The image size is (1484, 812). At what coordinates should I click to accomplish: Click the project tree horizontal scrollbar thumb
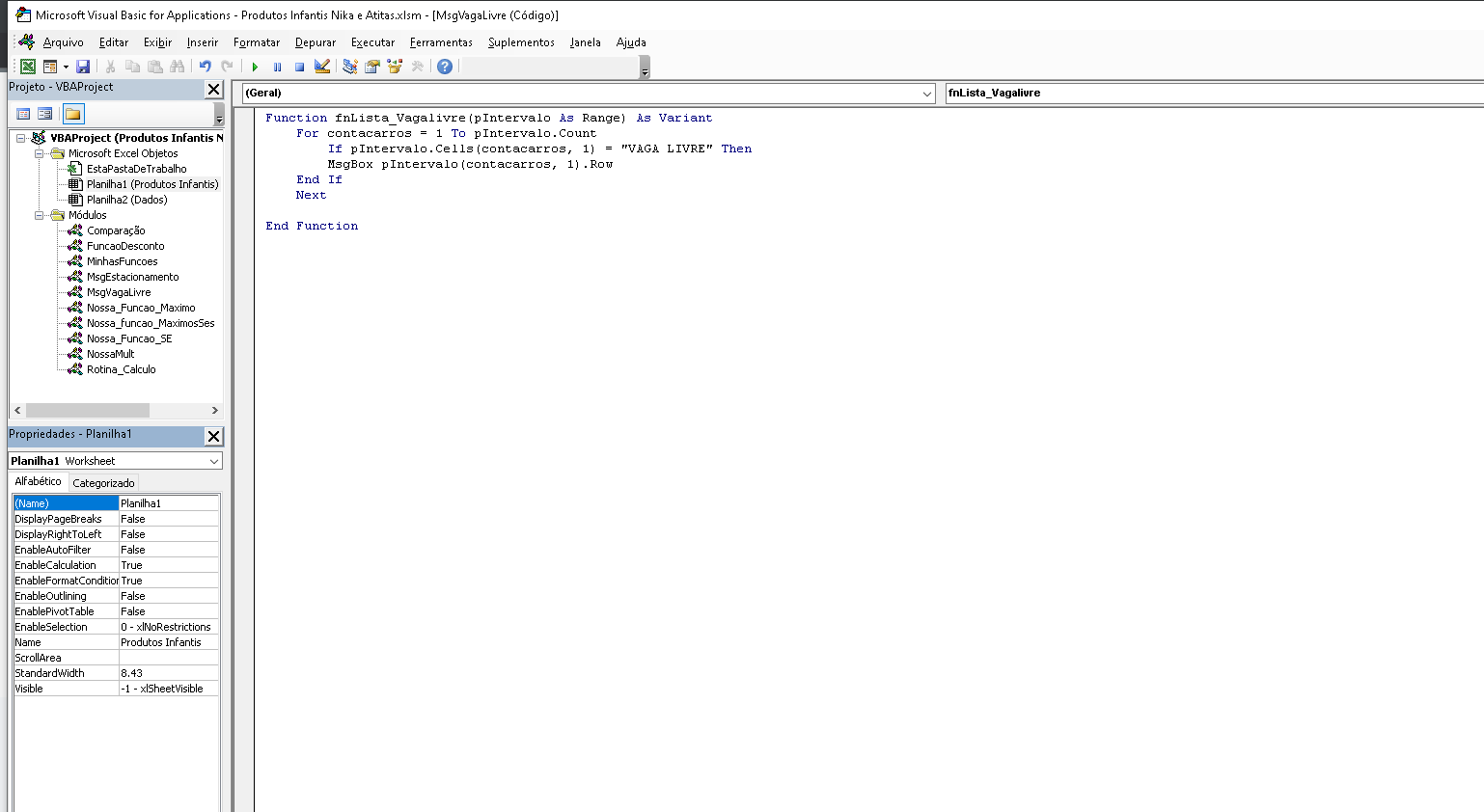pos(88,411)
